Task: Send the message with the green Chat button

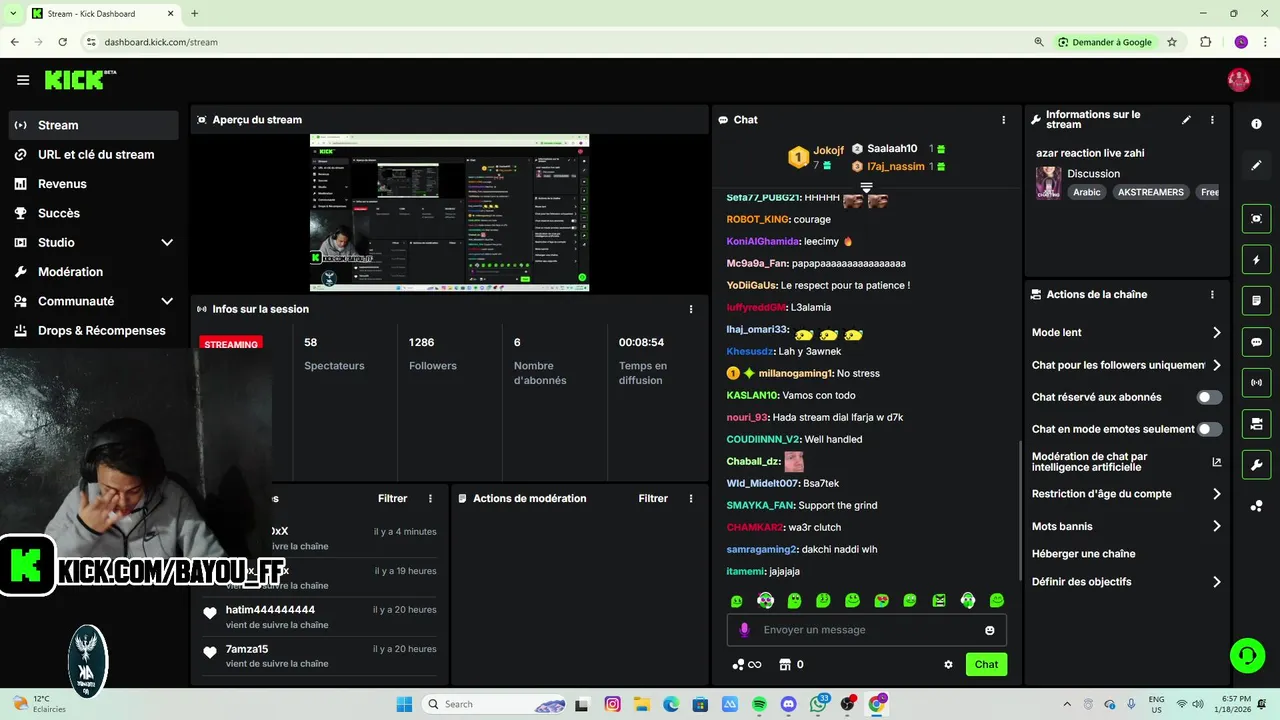Action: [986, 664]
